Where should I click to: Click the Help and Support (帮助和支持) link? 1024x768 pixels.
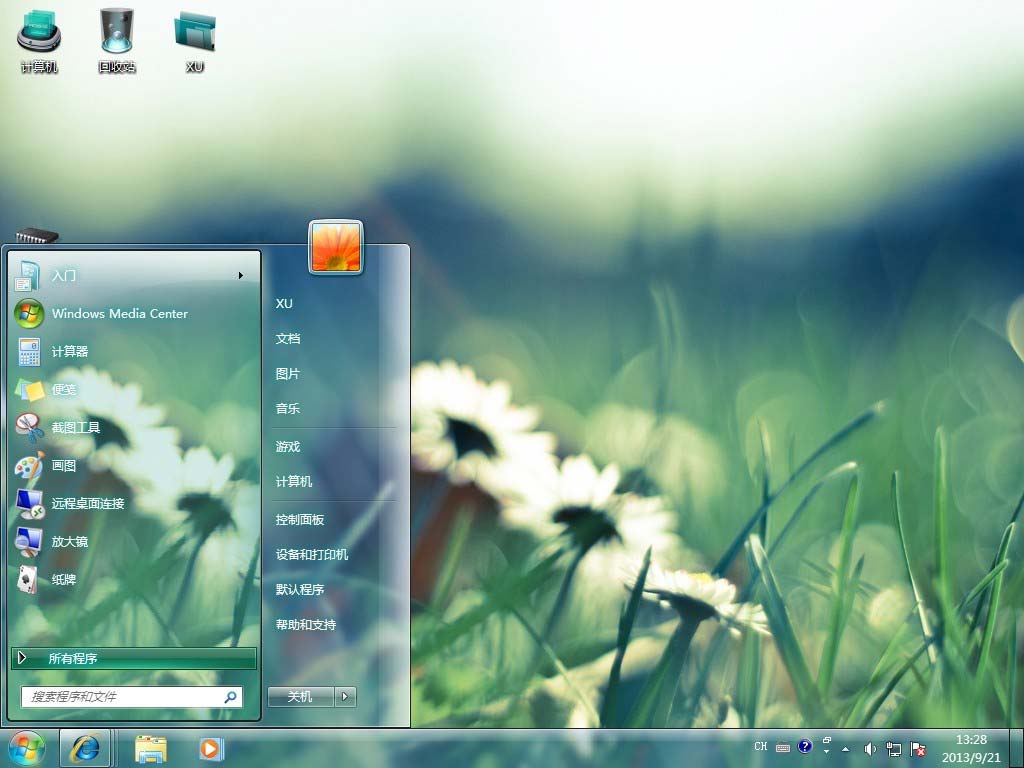pos(306,625)
